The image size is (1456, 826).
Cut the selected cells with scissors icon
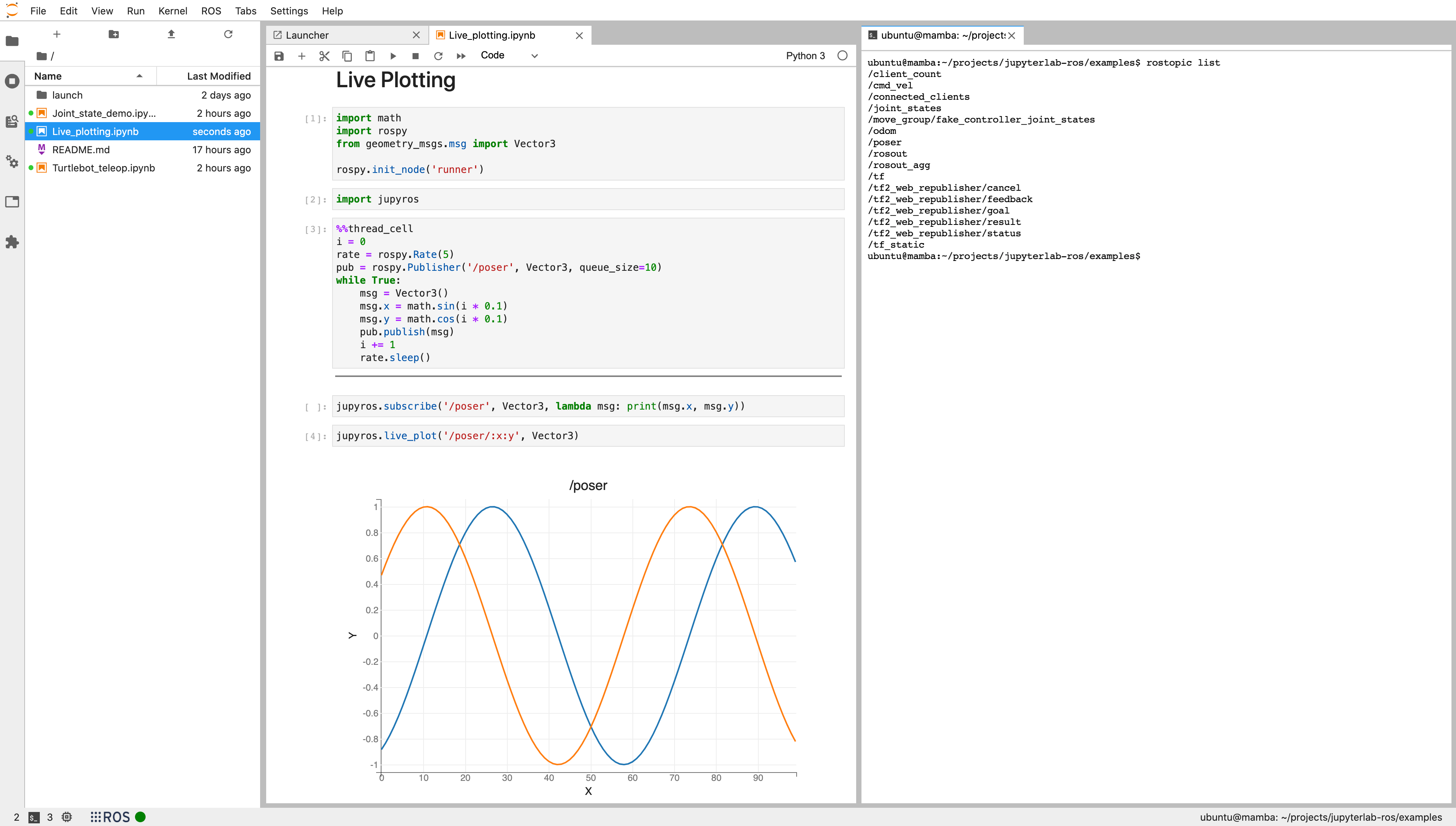[x=325, y=56]
